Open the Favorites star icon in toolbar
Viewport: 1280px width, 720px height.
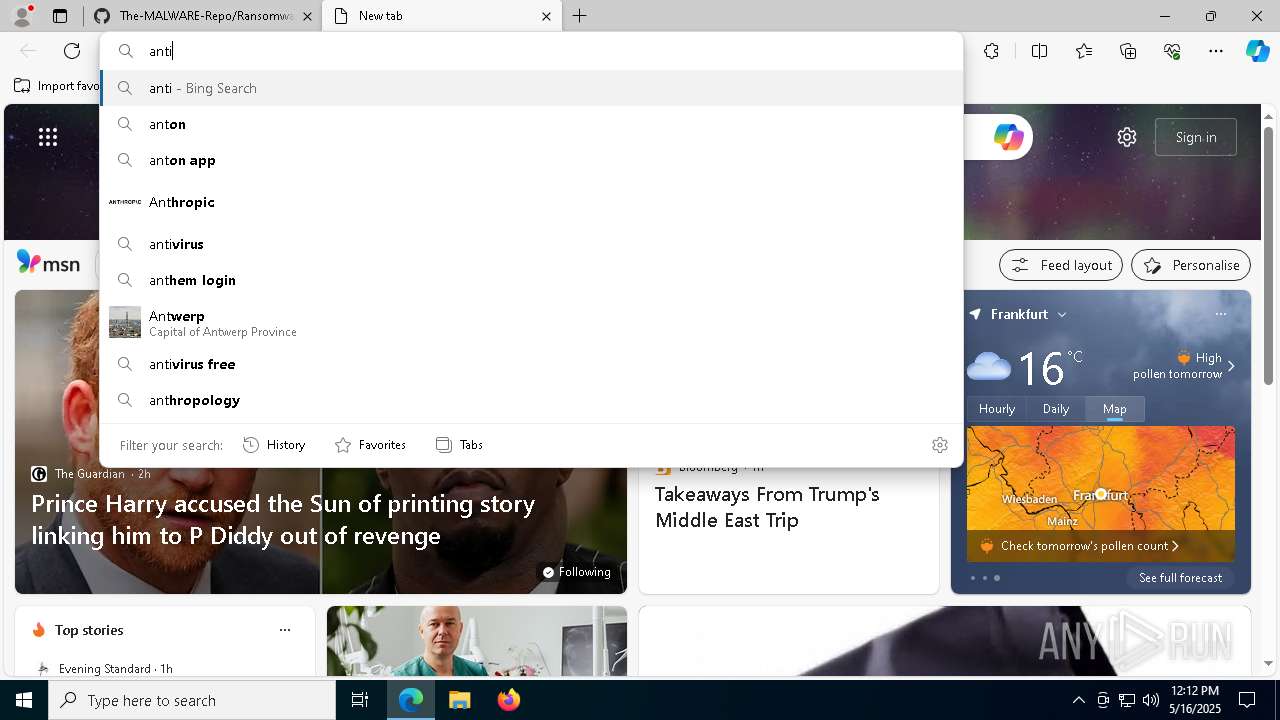tap(1084, 51)
